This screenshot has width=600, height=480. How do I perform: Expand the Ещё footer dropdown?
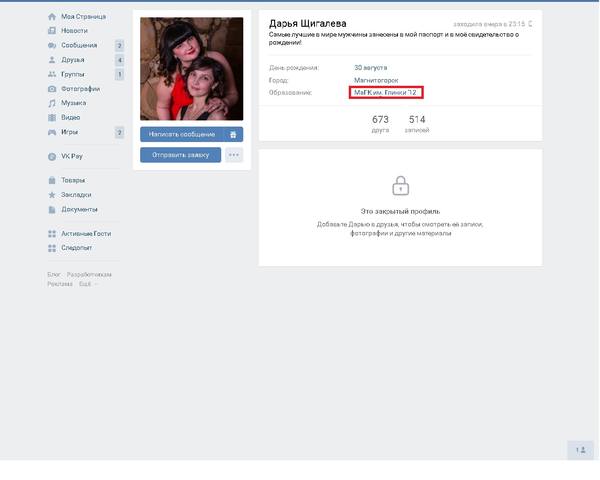click(88, 284)
